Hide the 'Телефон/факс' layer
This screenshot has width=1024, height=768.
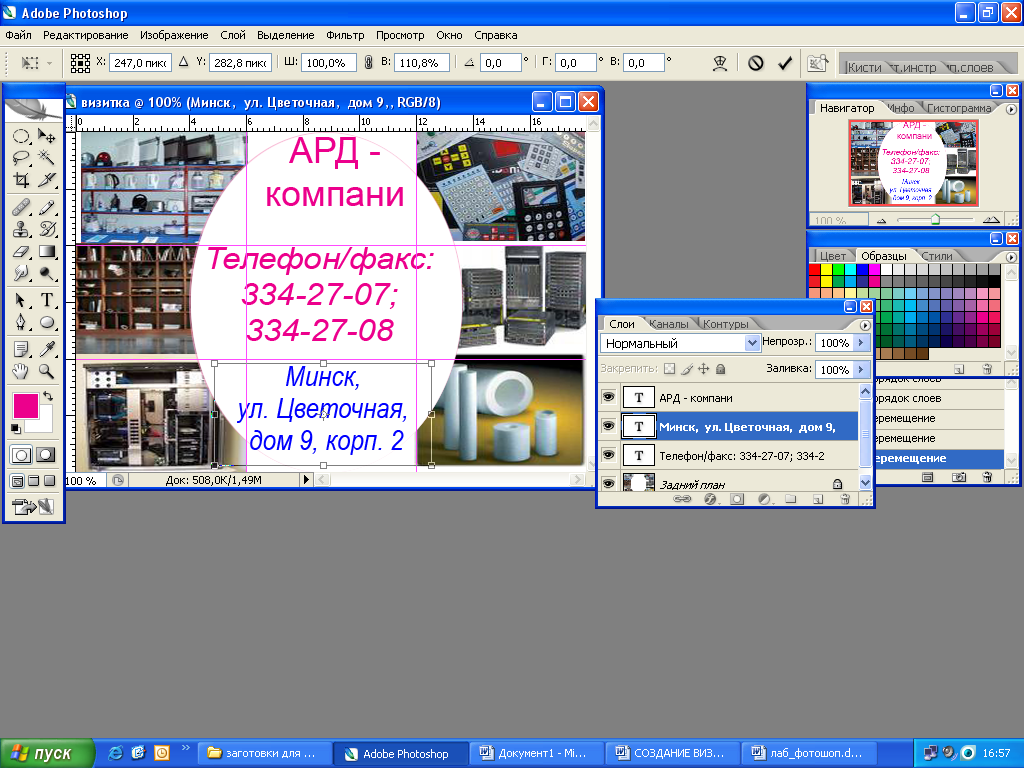609,455
